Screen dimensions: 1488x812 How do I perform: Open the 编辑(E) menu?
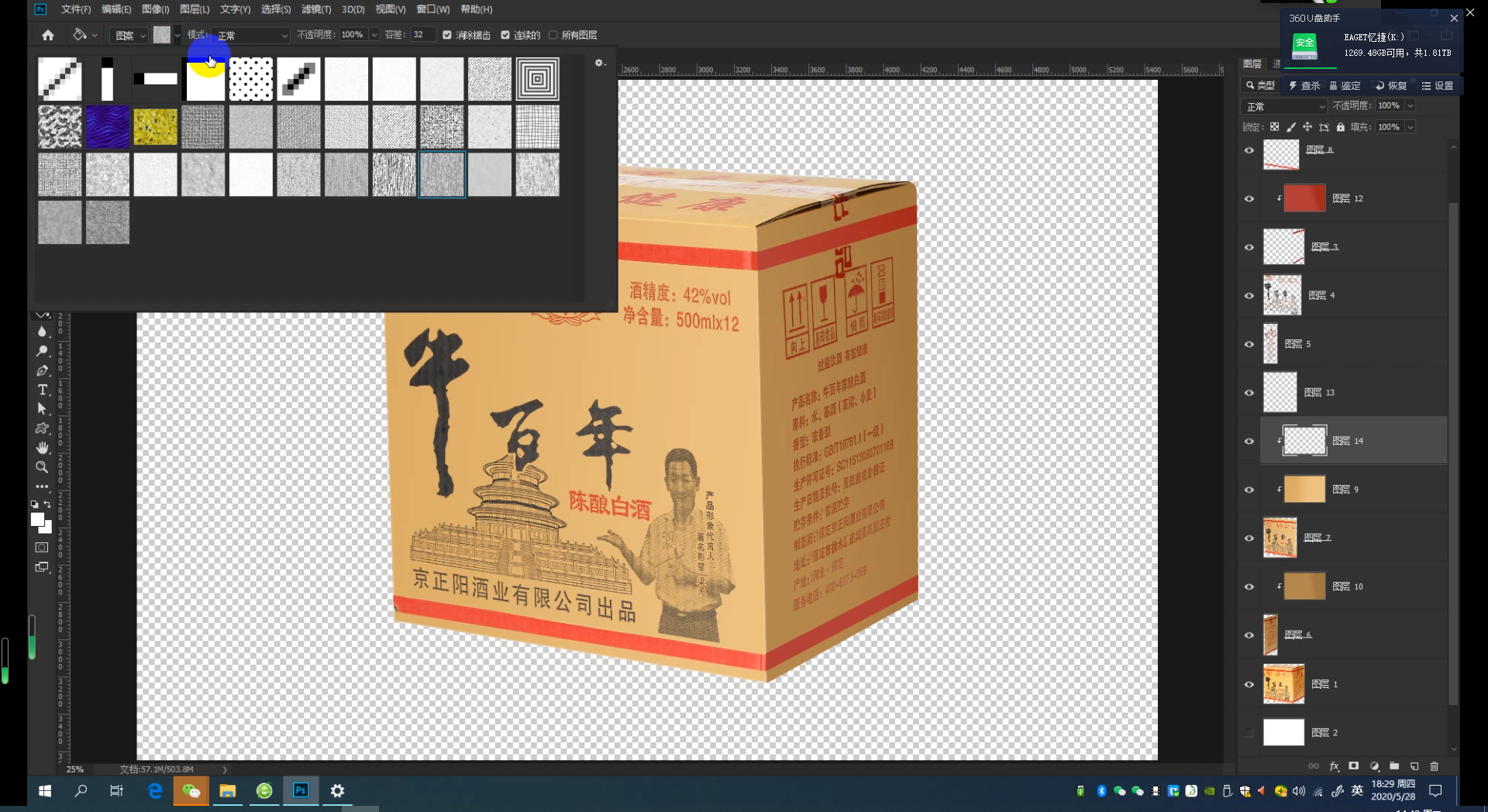coord(116,9)
